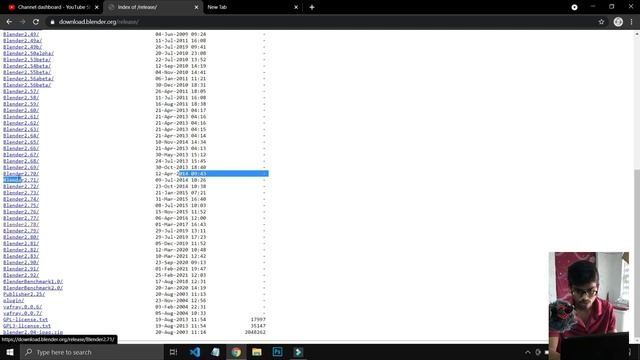
Task: Bookmark this page with the star icon
Action: tap(601, 22)
